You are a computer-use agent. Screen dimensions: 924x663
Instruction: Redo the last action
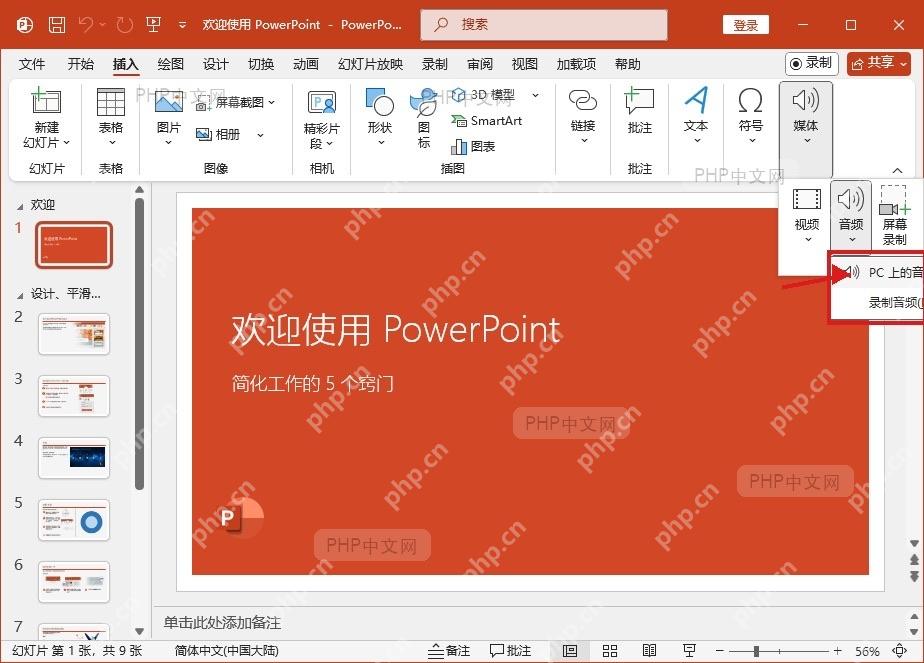[124, 25]
